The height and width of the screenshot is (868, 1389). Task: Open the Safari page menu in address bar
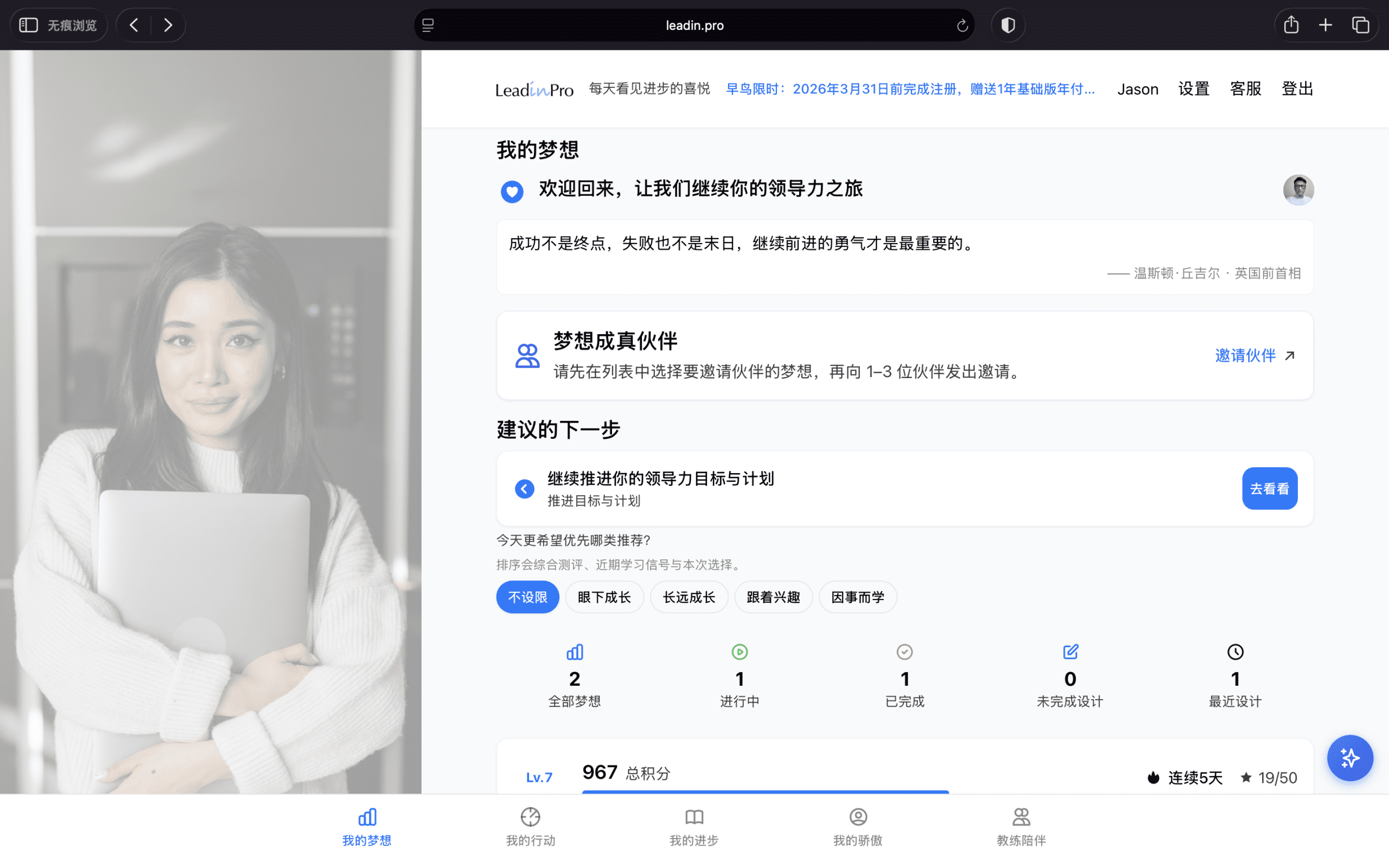tap(428, 25)
